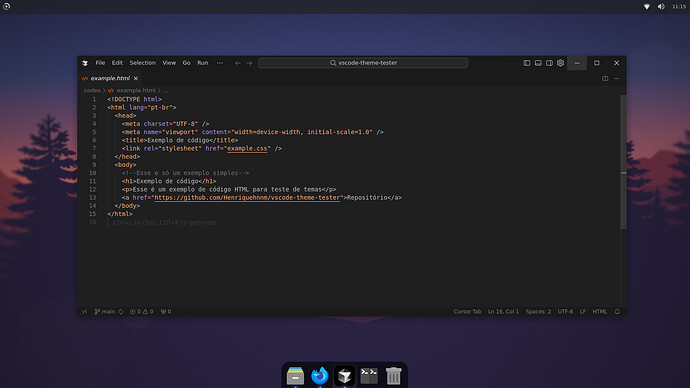Screen dimensions: 690x388
Task: Expand hidden menu items with ellipsis
Action: click(220, 63)
